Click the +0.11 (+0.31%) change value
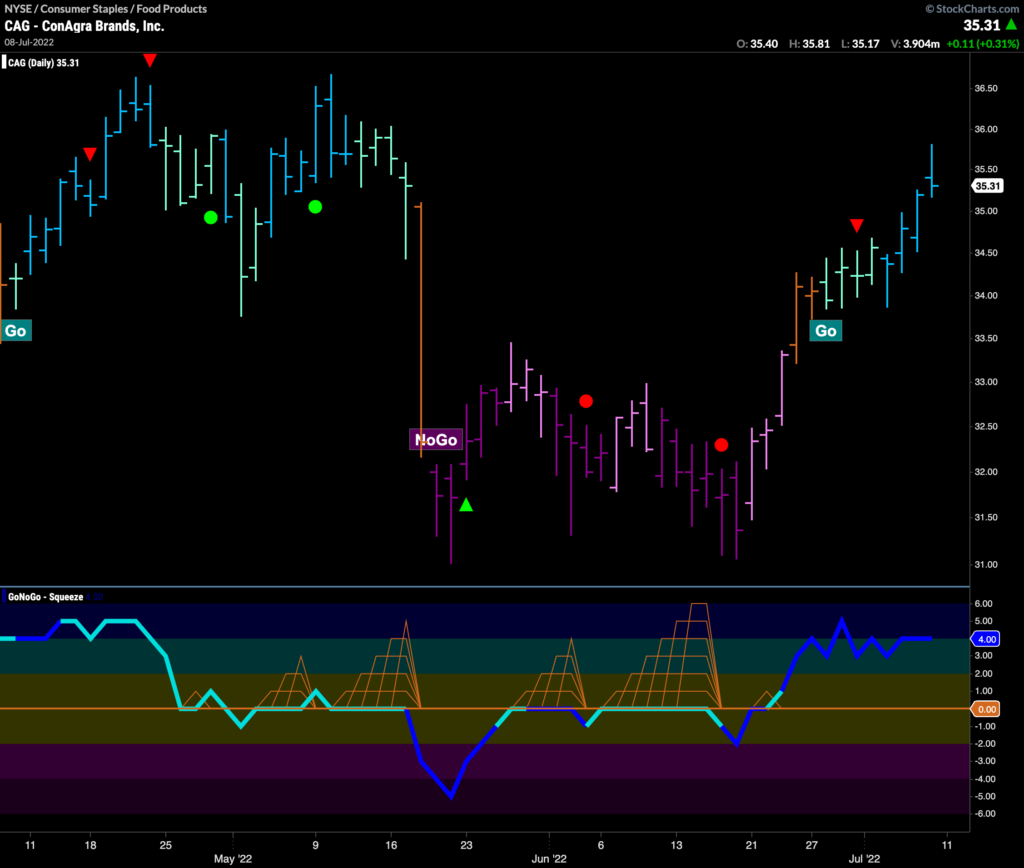The height and width of the screenshot is (868, 1024). (982, 44)
